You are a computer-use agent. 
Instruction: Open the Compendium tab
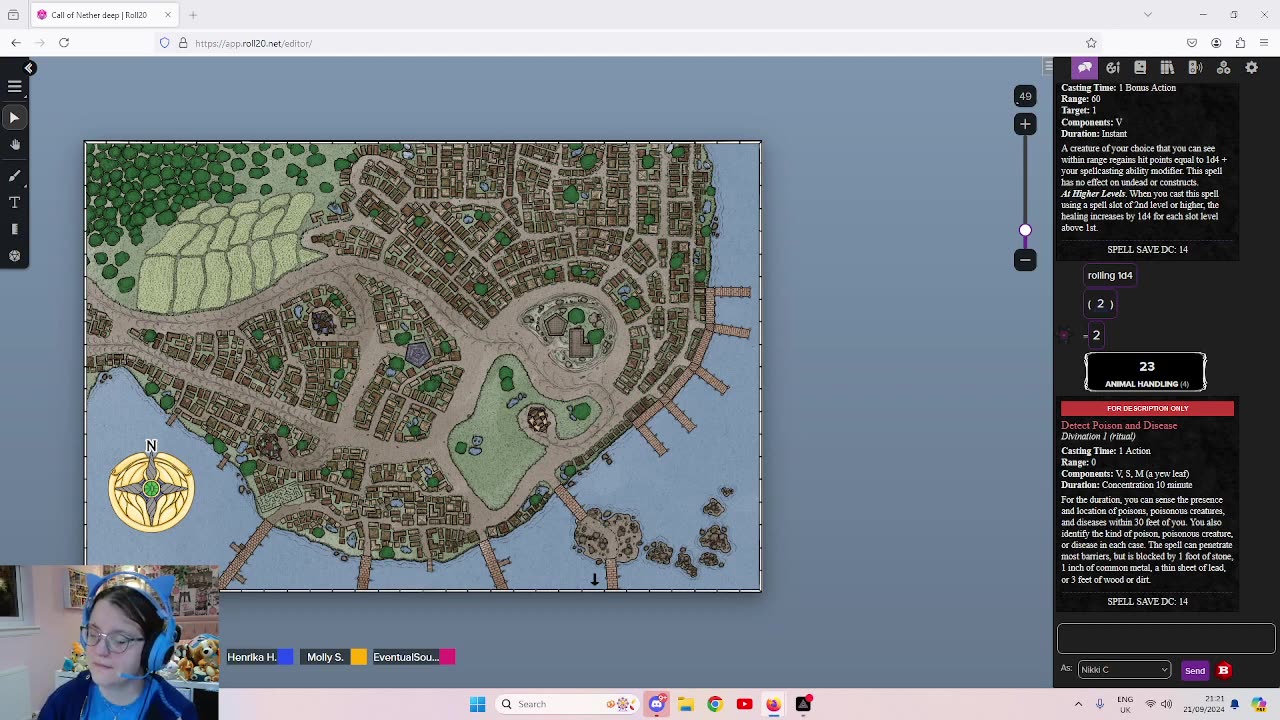[x=1167, y=68]
